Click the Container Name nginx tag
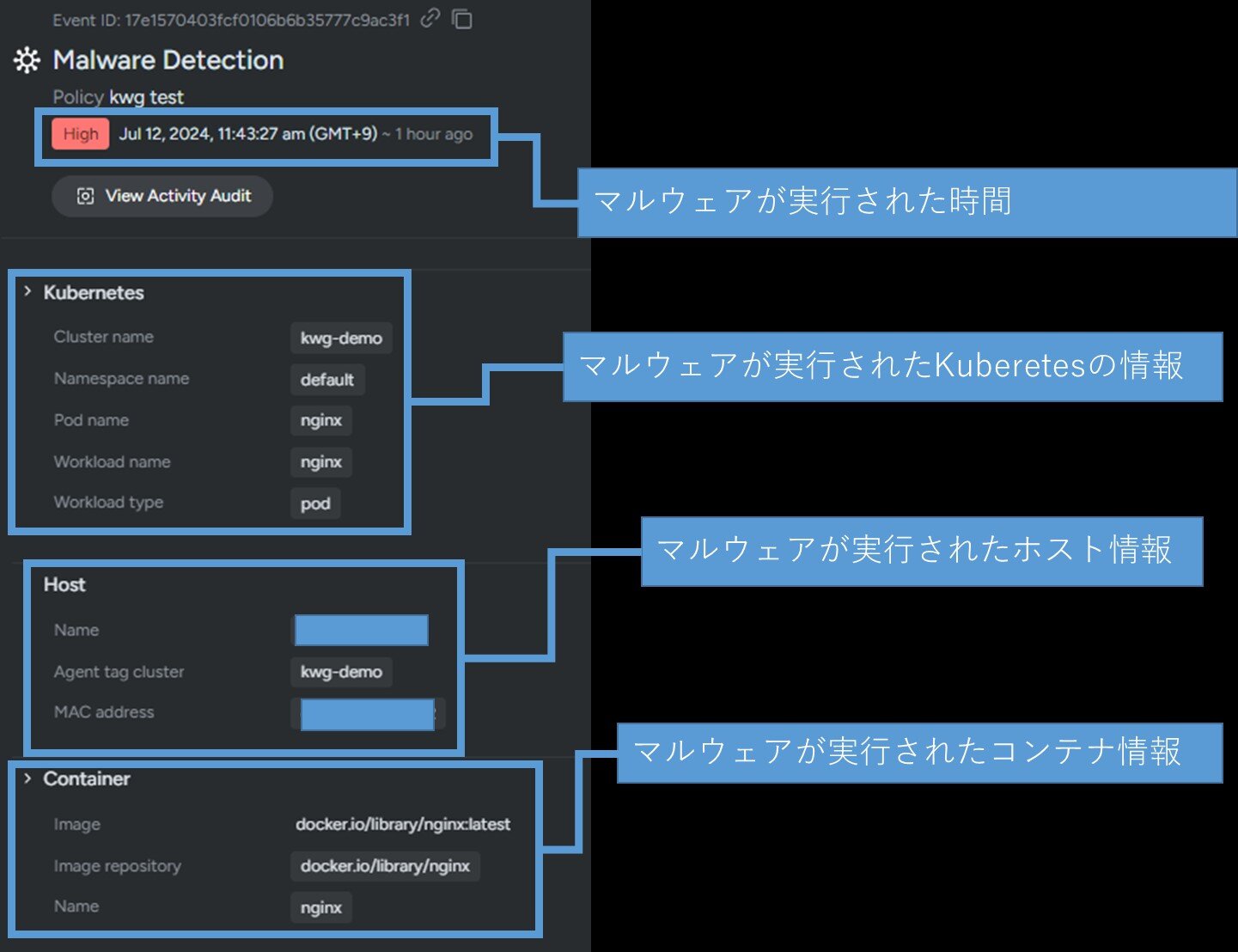The image size is (1238, 952). pos(320,907)
